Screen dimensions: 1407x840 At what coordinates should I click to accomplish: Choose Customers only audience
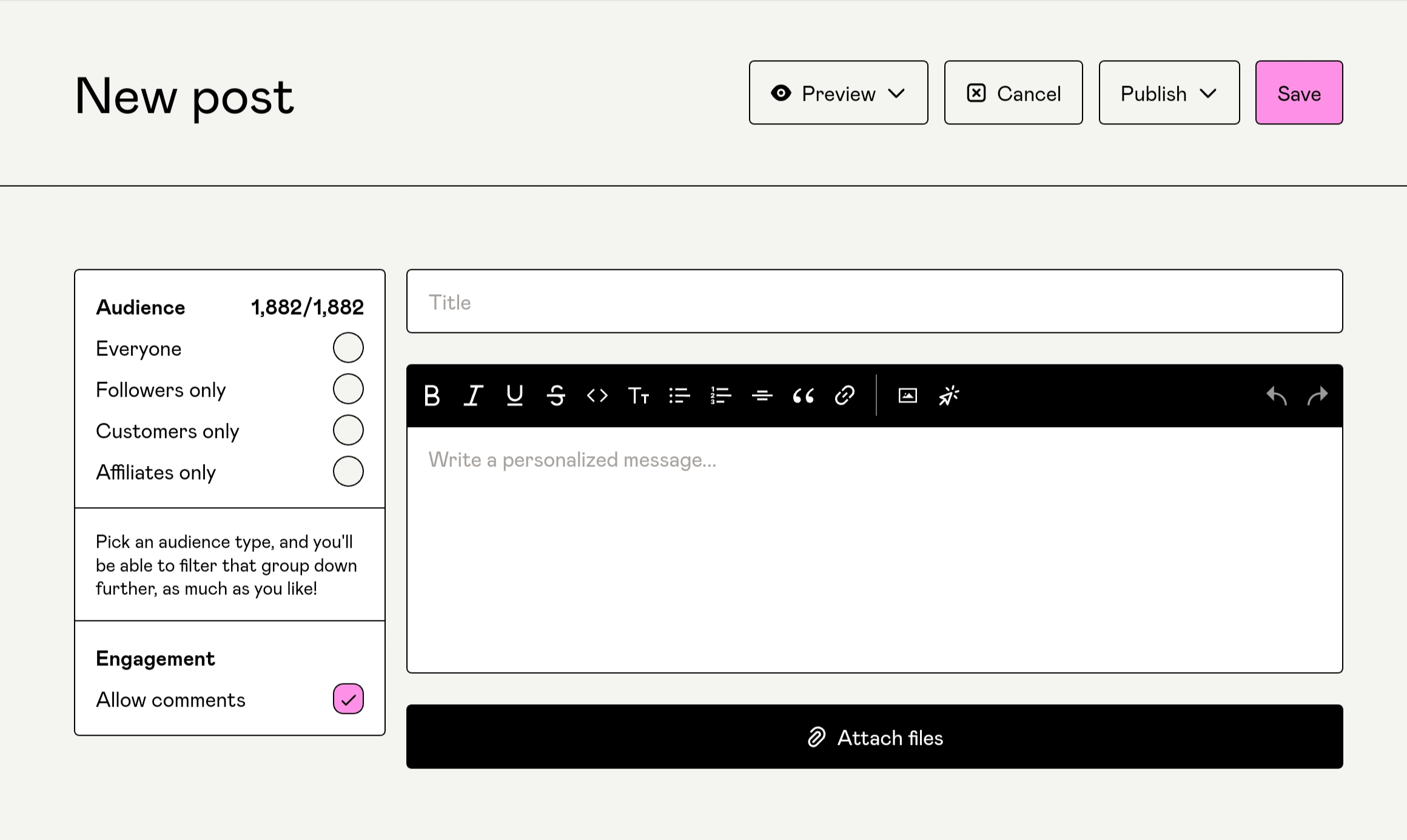[x=348, y=430]
